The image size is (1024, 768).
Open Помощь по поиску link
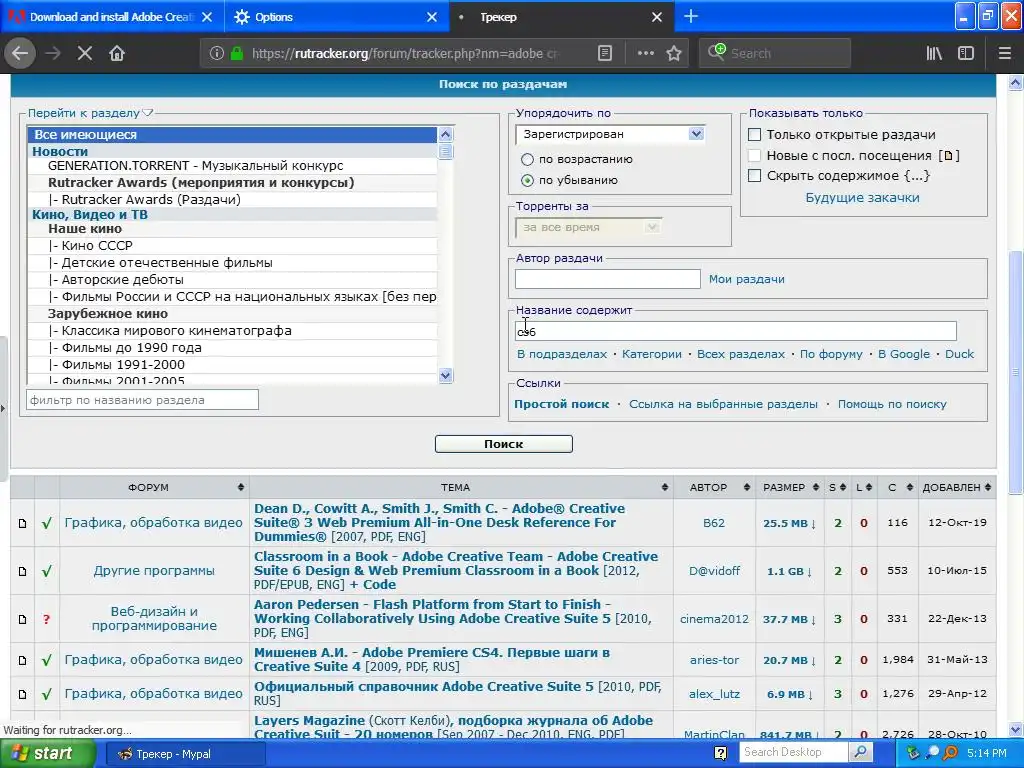(892, 404)
